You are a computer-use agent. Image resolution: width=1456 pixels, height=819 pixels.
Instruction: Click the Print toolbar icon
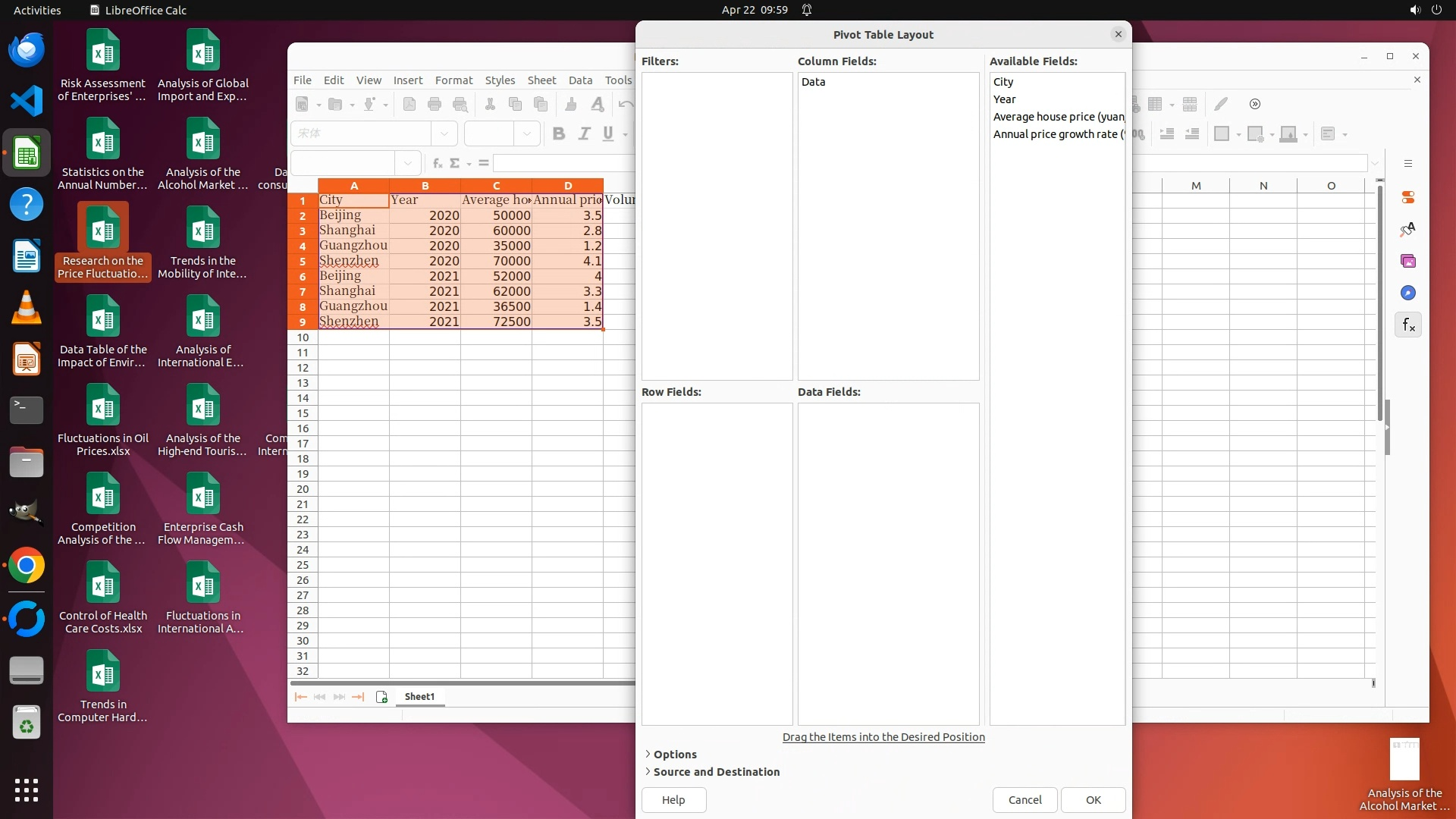click(435, 105)
